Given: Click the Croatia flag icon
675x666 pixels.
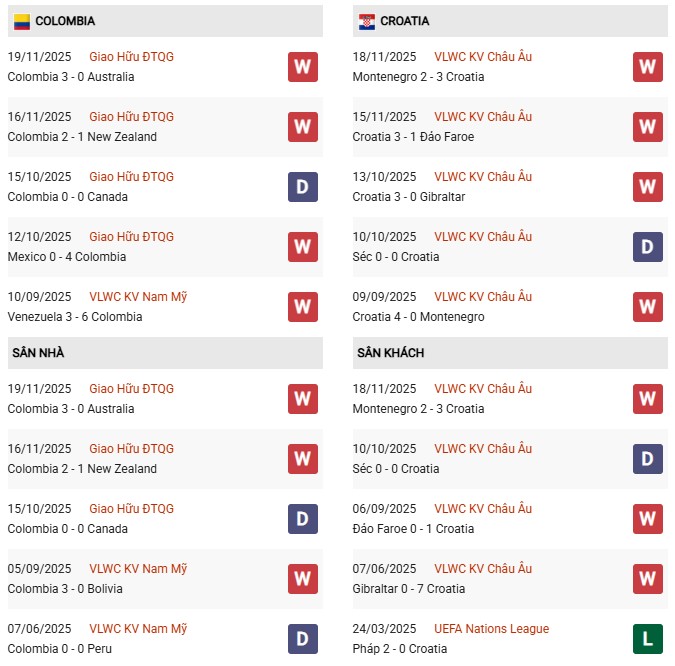Looking at the screenshot, I should tap(367, 21).
